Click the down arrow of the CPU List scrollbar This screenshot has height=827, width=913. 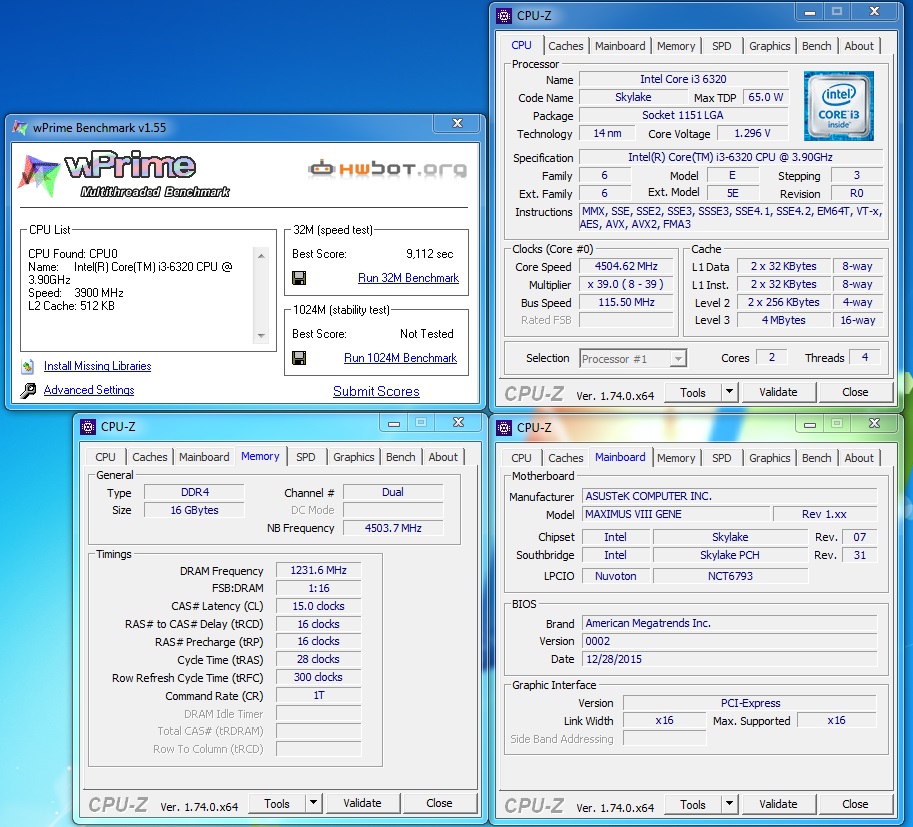point(261,335)
